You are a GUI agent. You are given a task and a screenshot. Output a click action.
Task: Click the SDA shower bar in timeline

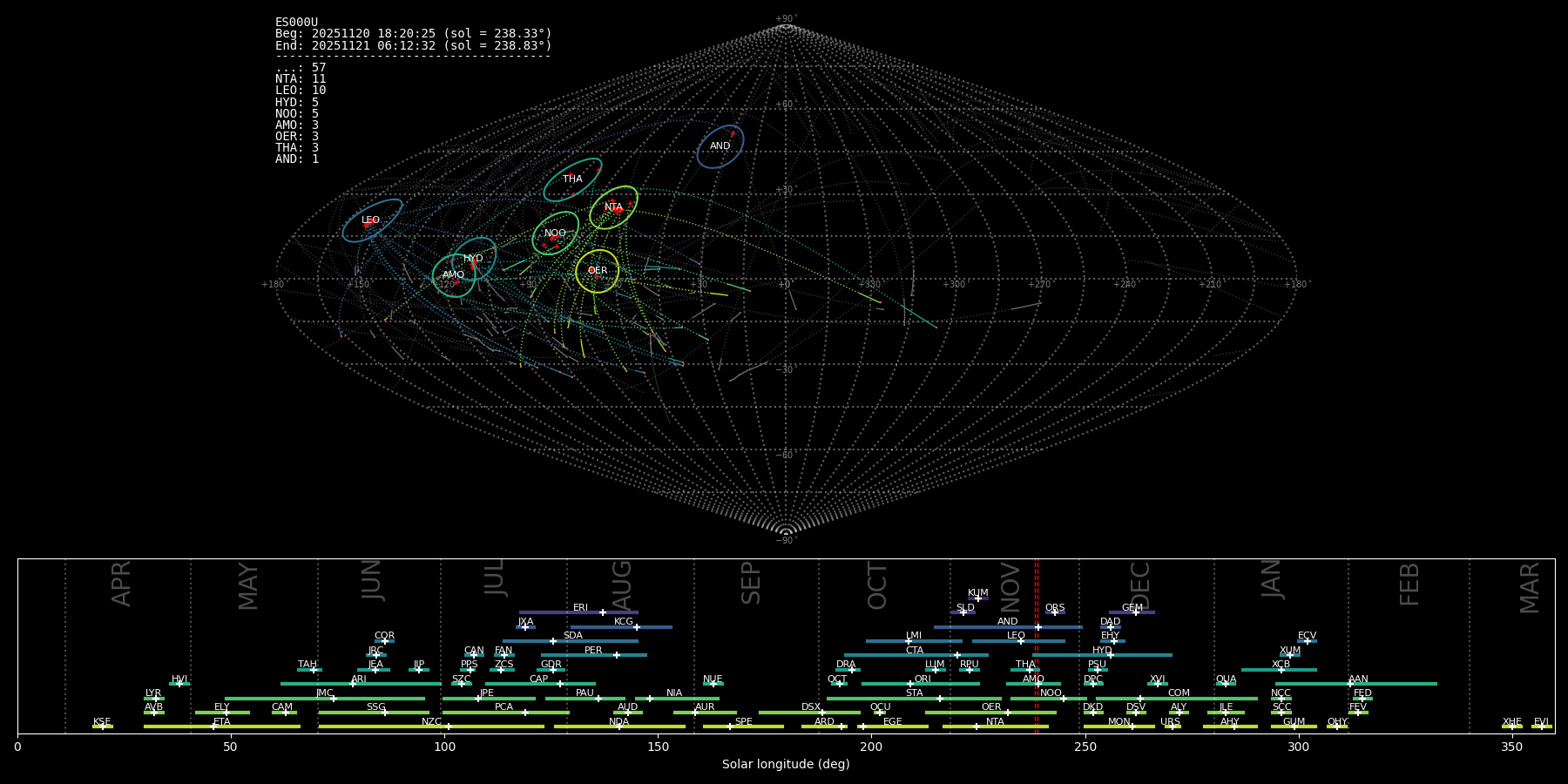tap(571, 641)
